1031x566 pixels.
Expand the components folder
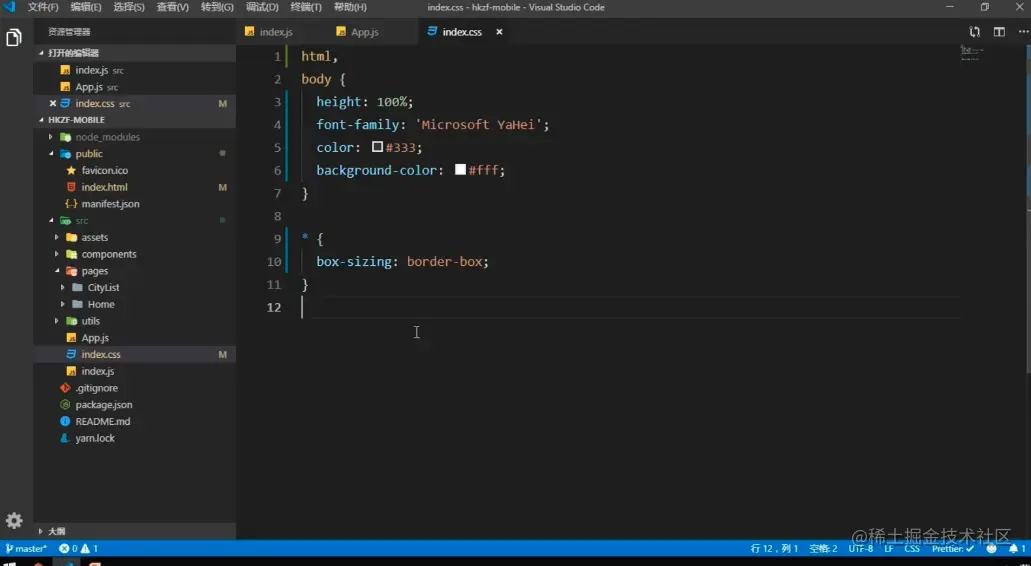coord(108,254)
